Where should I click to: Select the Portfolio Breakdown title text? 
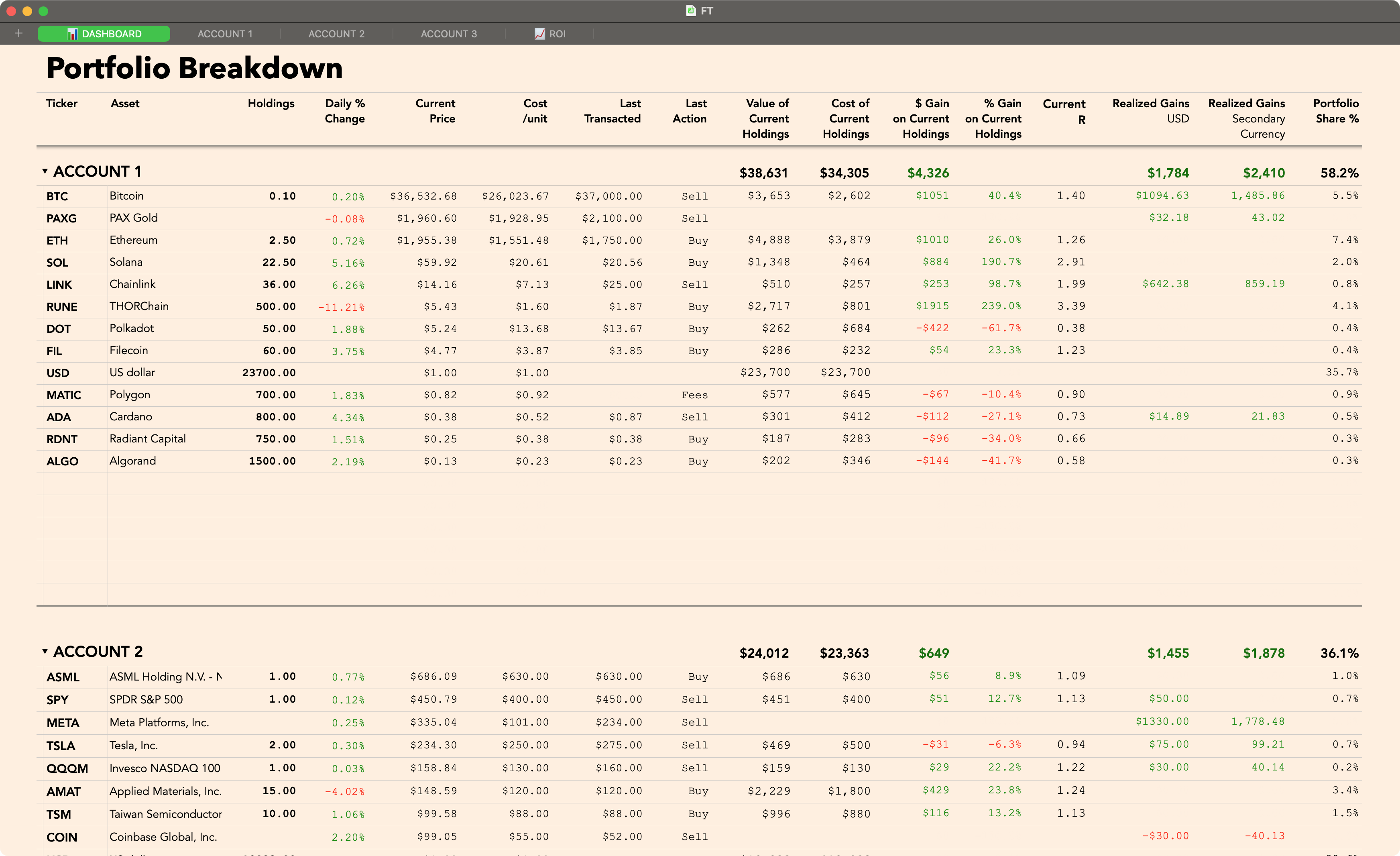(x=194, y=68)
